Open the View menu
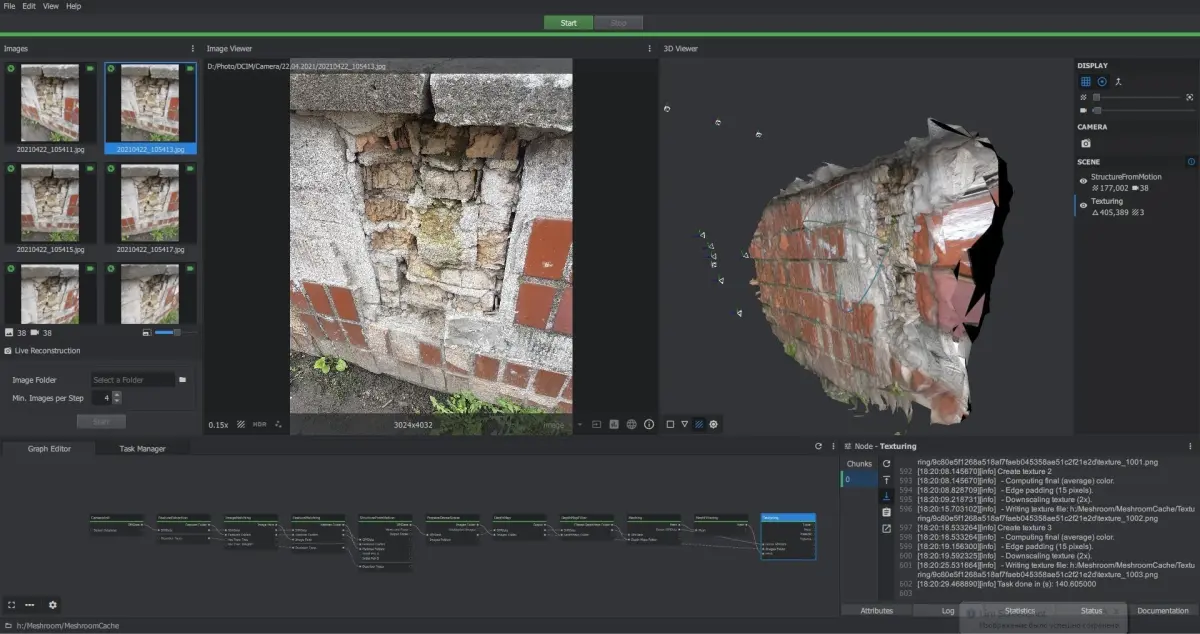1200x634 pixels. 51,6
